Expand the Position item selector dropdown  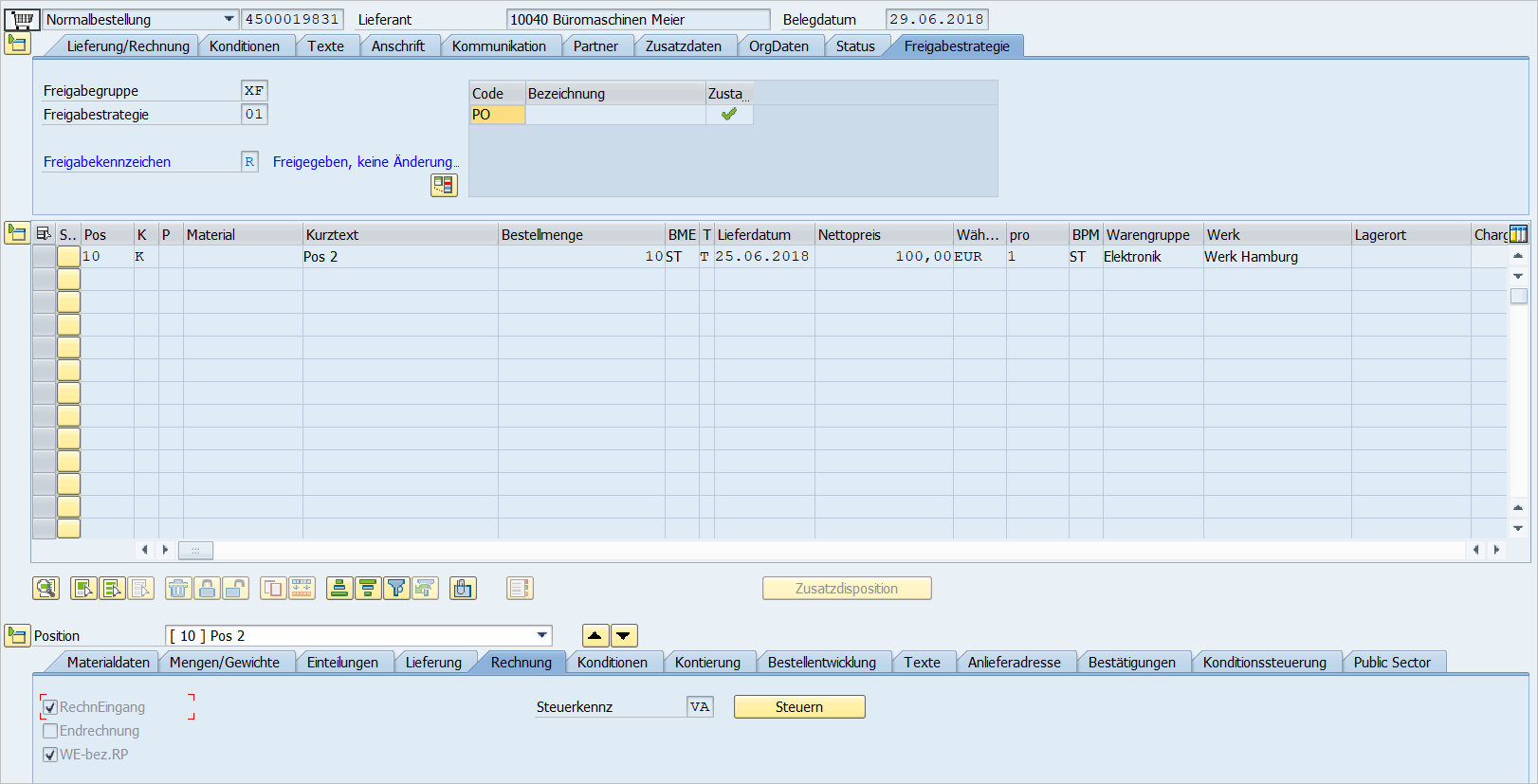coord(542,635)
